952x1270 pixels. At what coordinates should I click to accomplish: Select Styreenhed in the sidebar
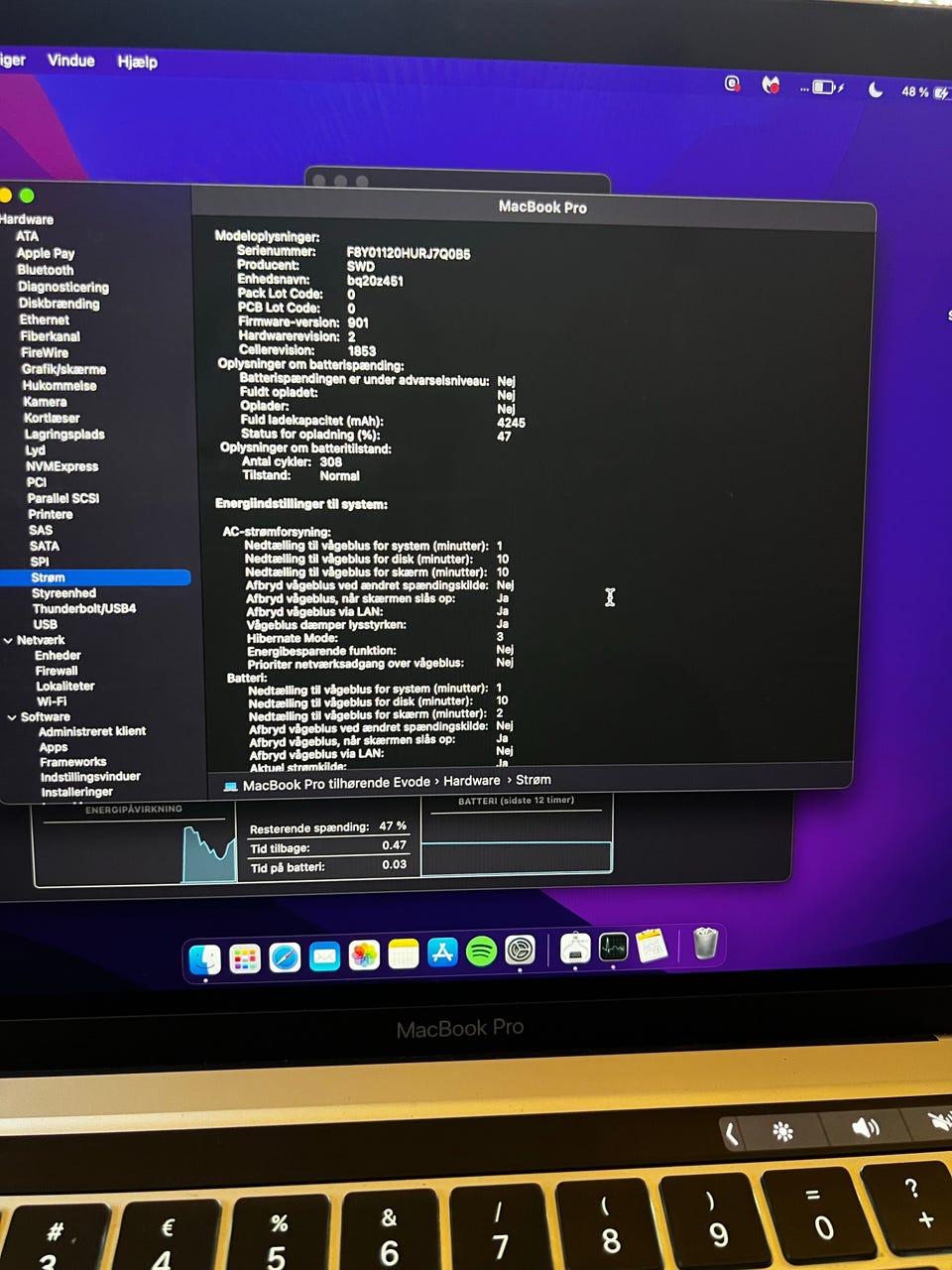tap(64, 593)
